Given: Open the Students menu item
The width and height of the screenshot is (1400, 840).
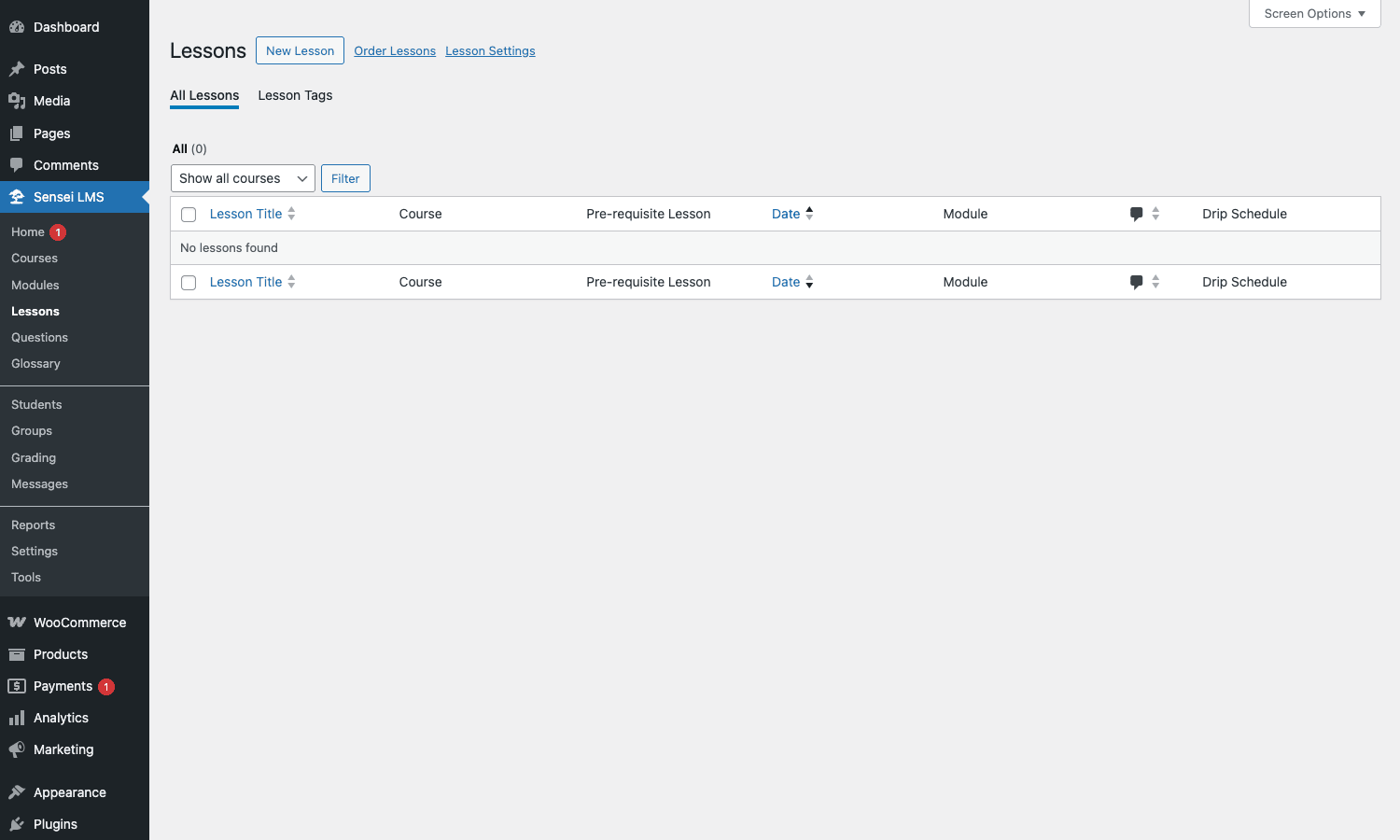Looking at the screenshot, I should pos(36,404).
